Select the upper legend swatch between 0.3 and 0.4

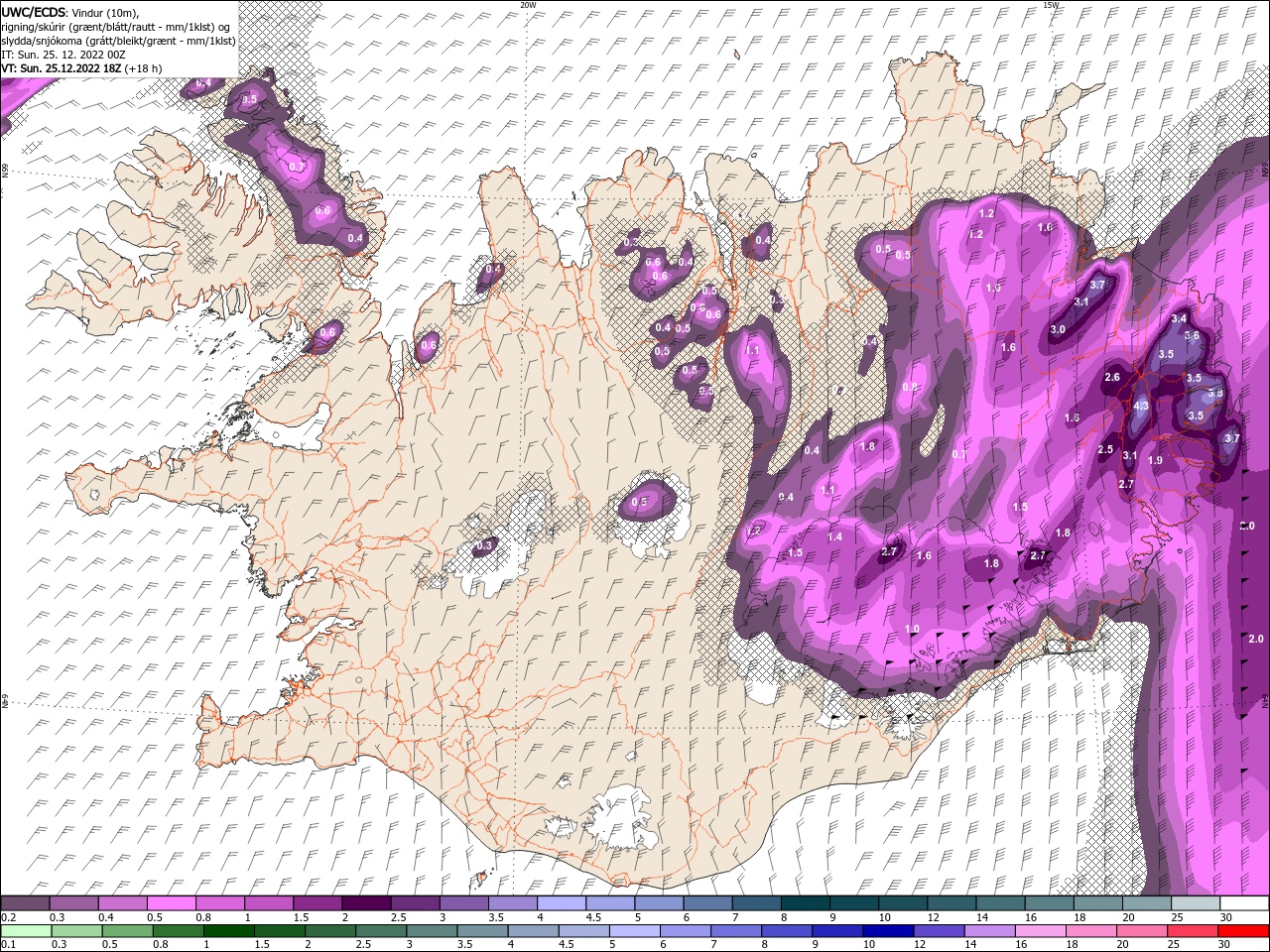coord(73,903)
